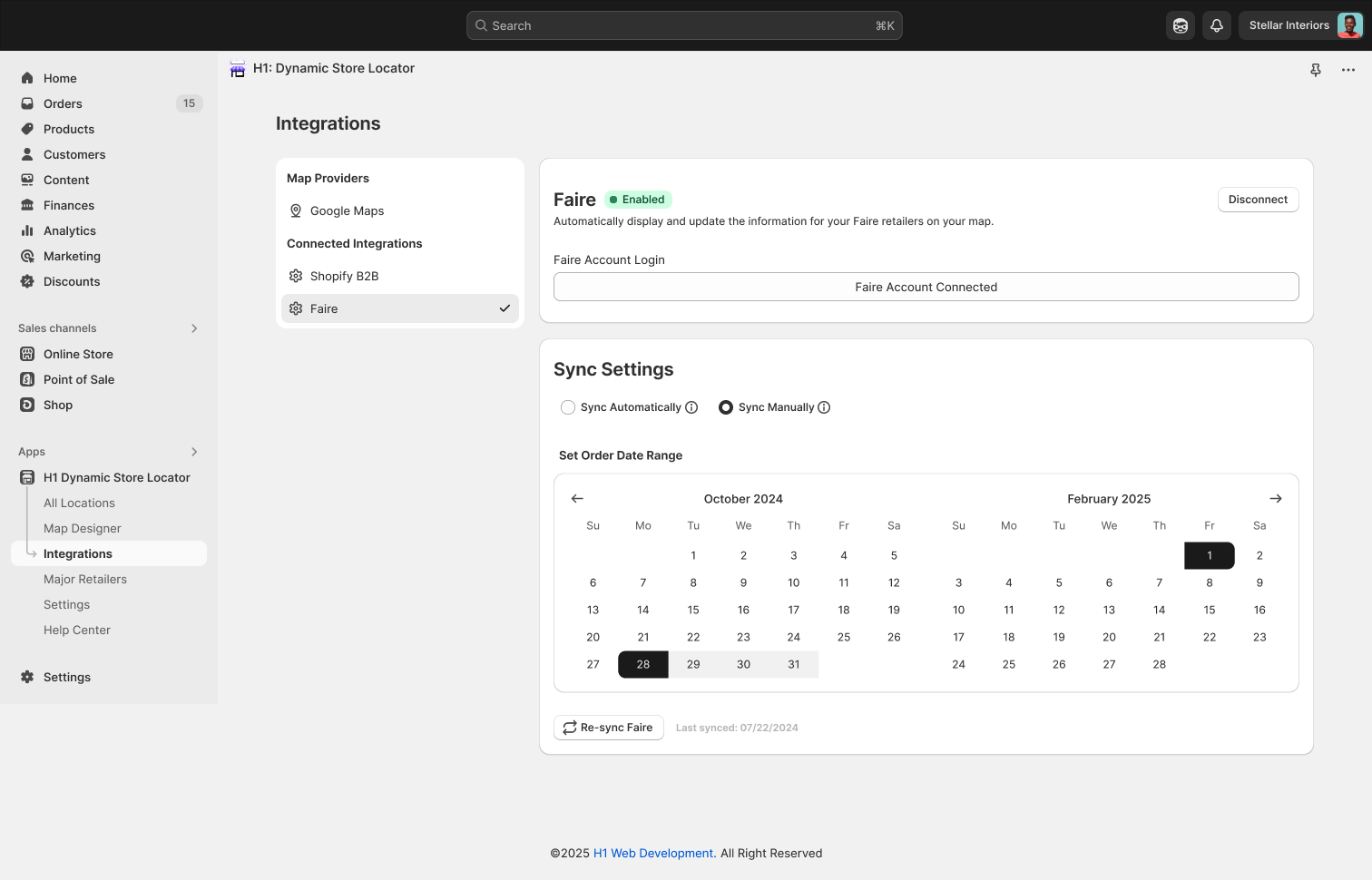Click the Stellar Interiors profile avatar
This screenshot has height=880, width=1372.
(x=1349, y=25)
